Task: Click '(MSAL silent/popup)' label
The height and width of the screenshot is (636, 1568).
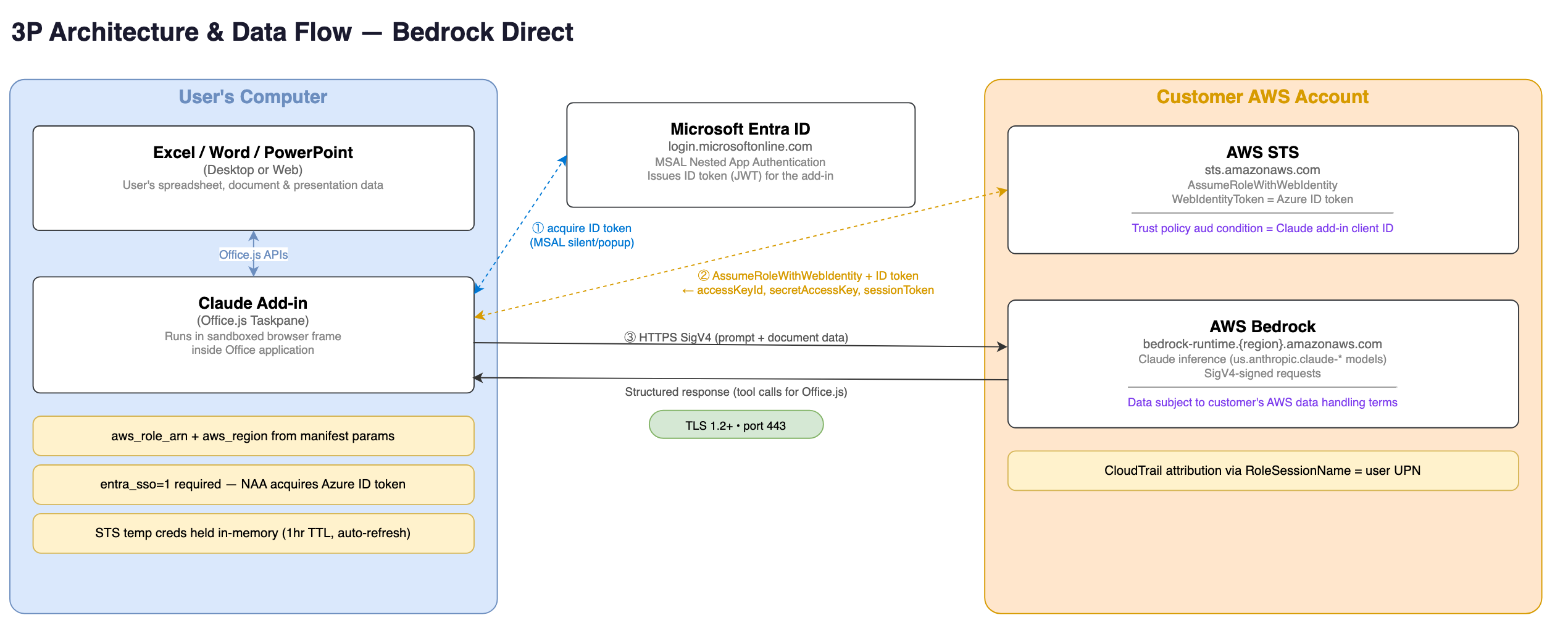Action: (582, 243)
